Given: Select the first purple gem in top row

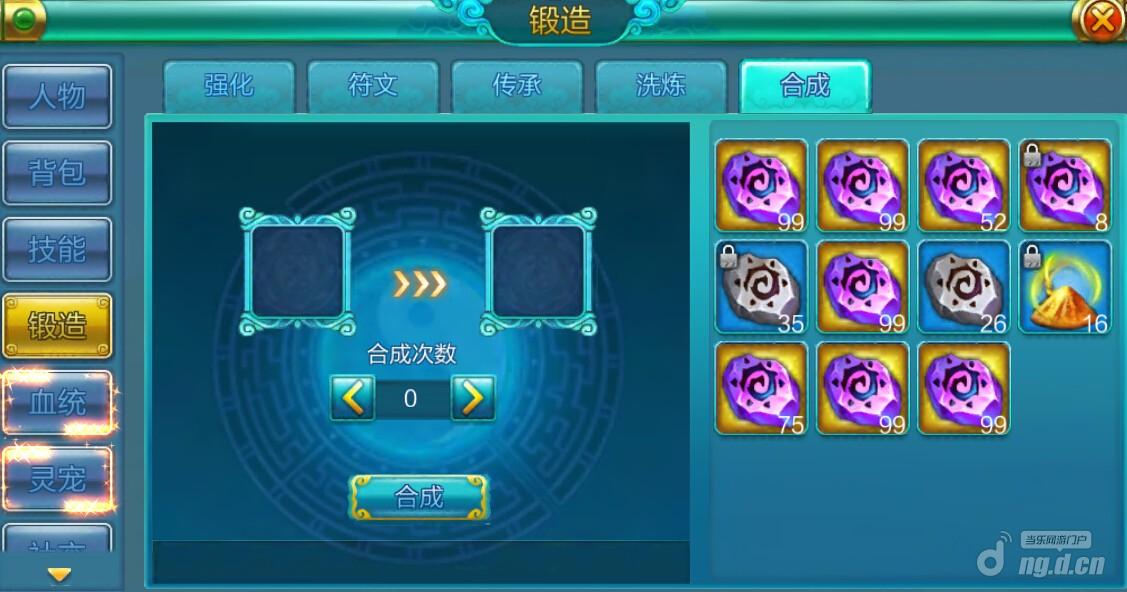Looking at the screenshot, I should point(761,185).
